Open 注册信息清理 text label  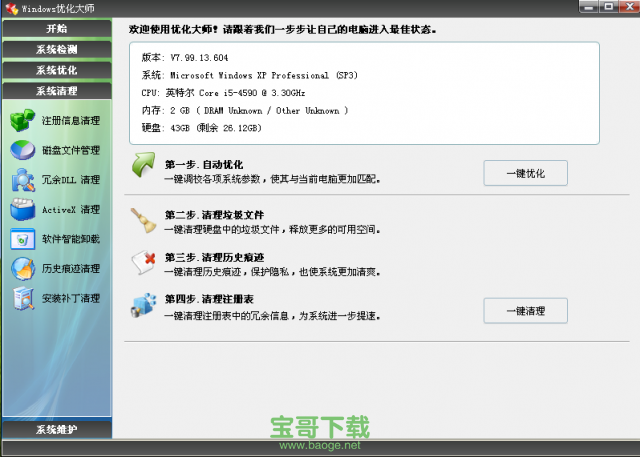click(x=71, y=120)
